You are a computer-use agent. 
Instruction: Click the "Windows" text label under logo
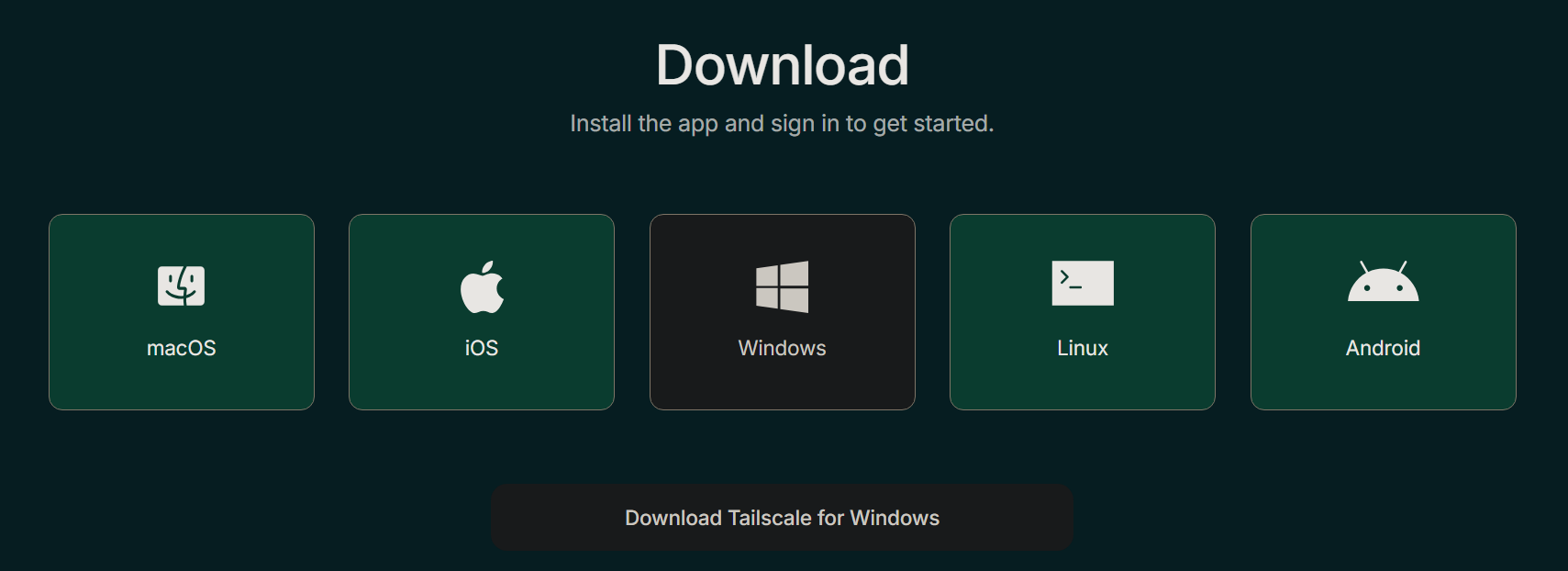[782, 348]
